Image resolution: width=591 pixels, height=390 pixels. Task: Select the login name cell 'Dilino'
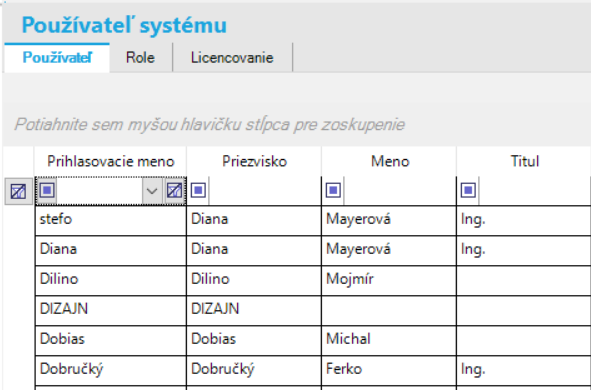[110, 280]
